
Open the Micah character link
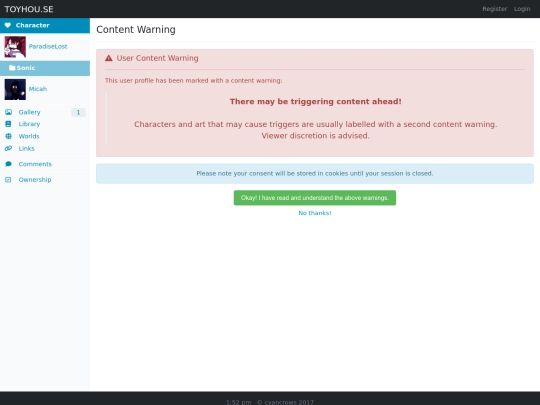(x=38, y=89)
